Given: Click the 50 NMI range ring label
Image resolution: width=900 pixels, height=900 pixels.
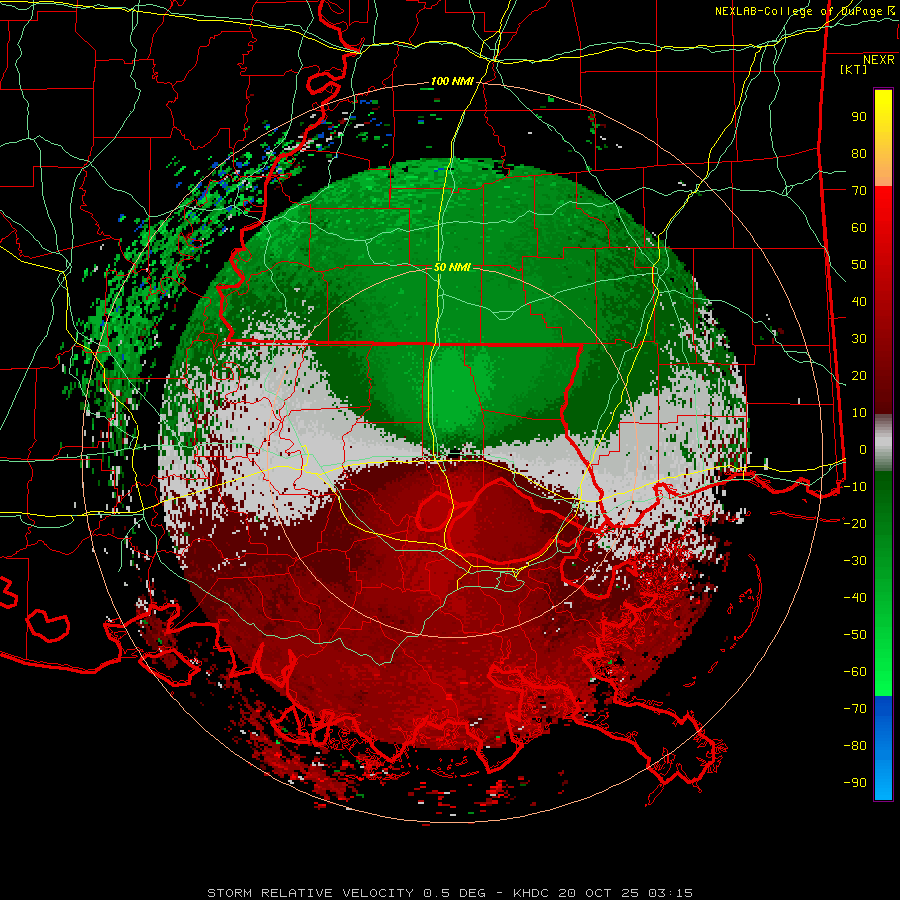Looking at the screenshot, I should (452, 267).
